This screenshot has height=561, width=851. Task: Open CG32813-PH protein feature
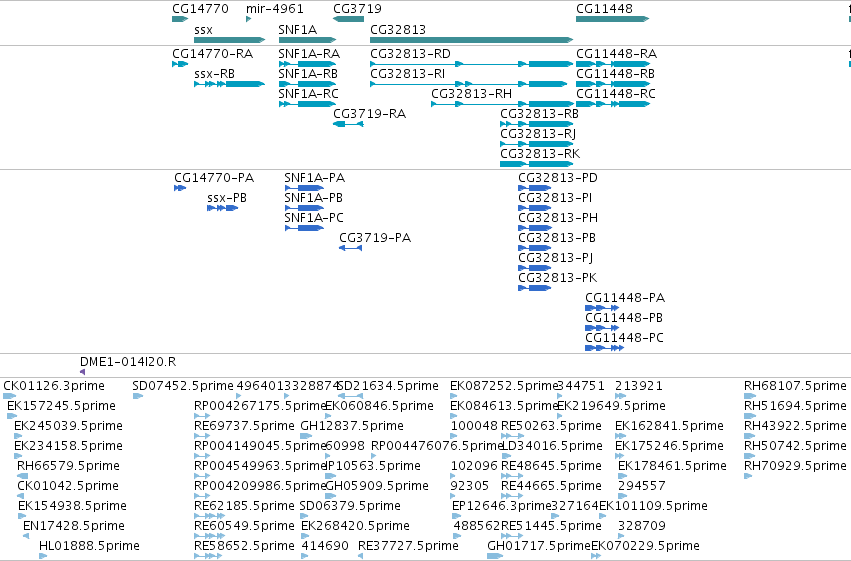click(535, 228)
